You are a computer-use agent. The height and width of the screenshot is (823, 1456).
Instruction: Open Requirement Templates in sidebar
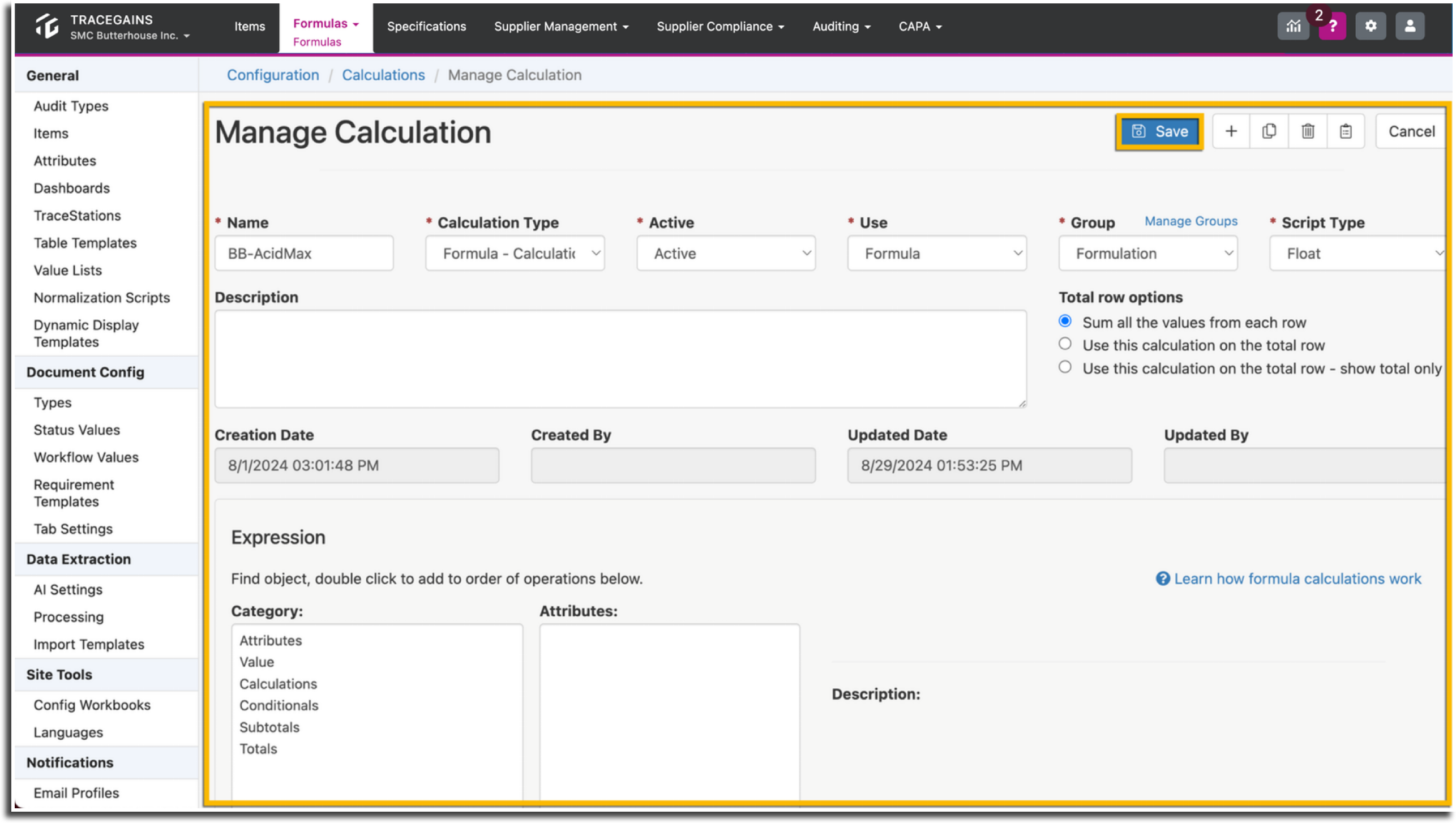(x=74, y=493)
